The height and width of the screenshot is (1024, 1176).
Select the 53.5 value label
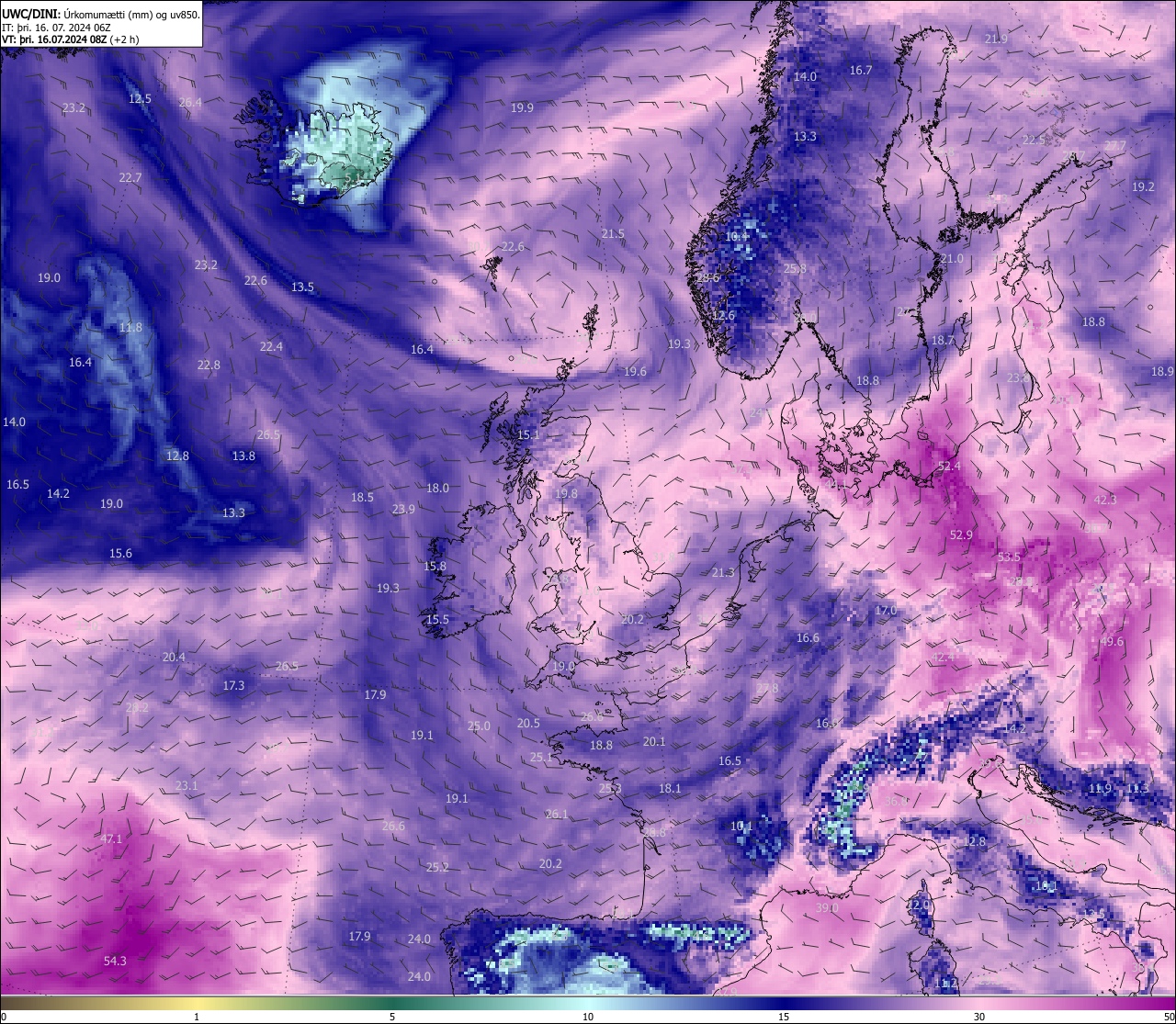click(1009, 557)
